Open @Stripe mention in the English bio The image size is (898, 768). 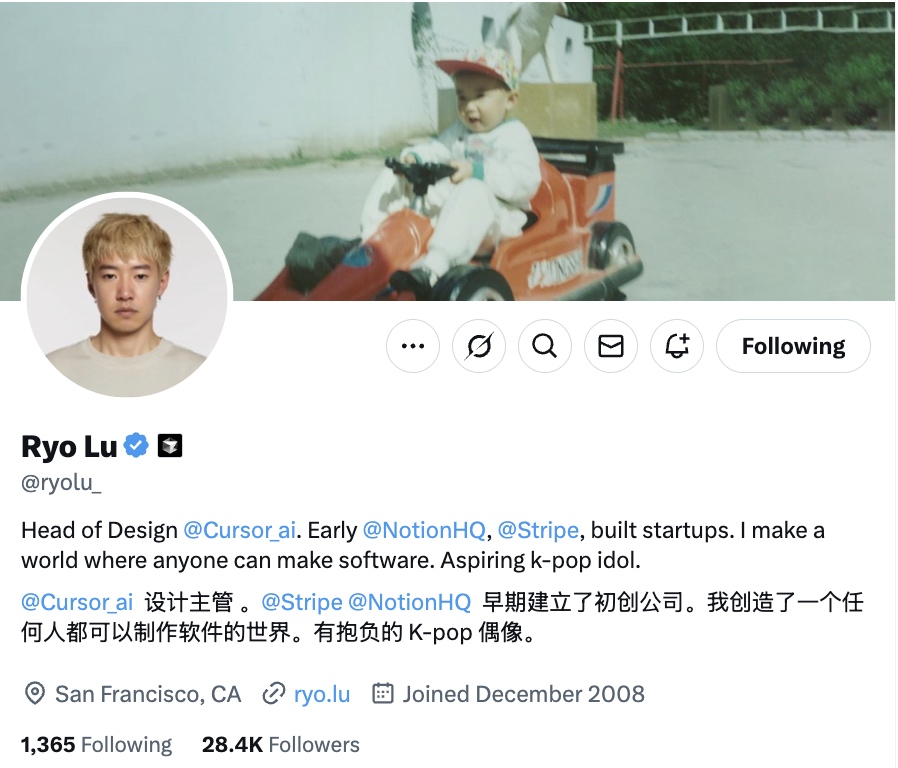click(x=538, y=530)
